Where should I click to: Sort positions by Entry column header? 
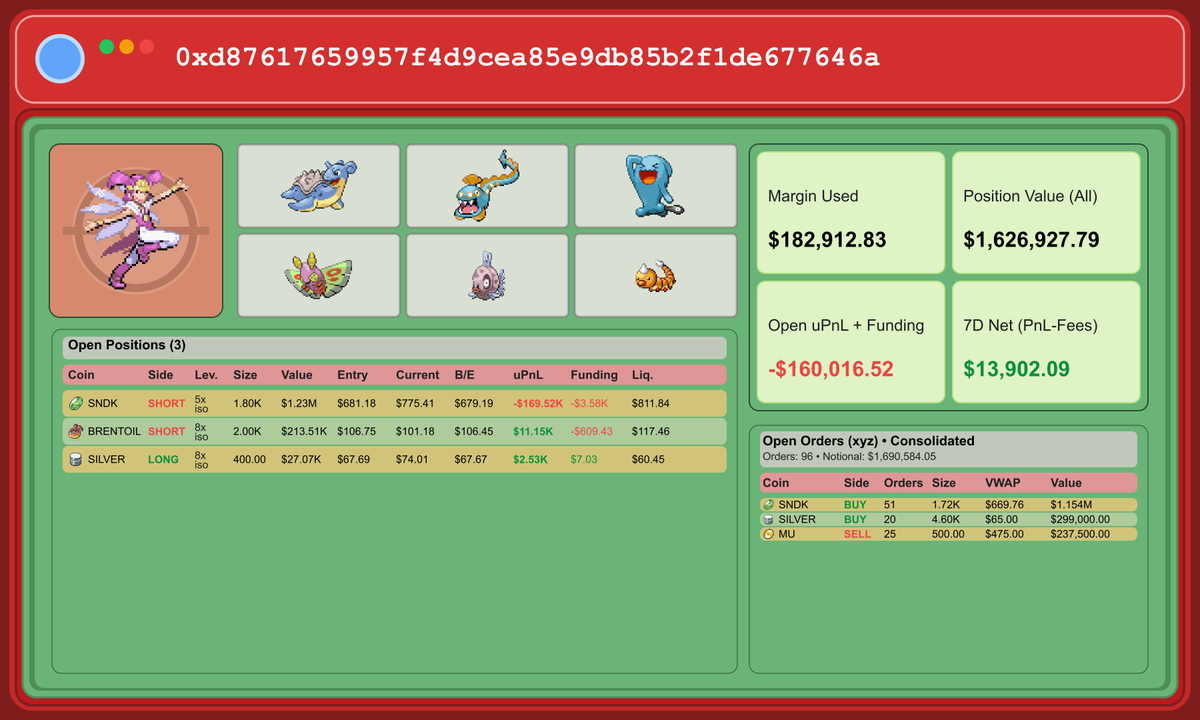pos(352,375)
